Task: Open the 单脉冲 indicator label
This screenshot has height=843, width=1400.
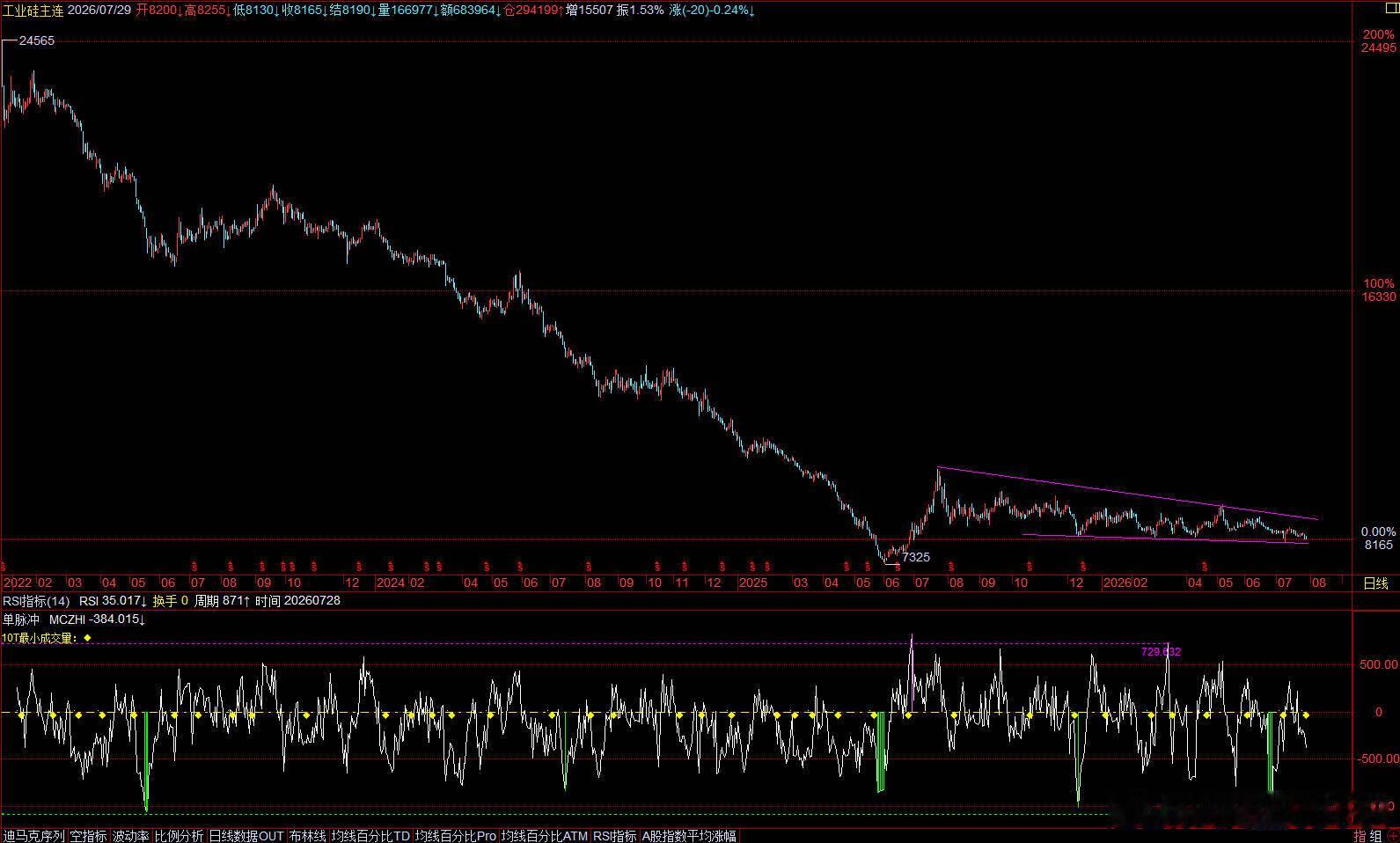Action: 21,619
